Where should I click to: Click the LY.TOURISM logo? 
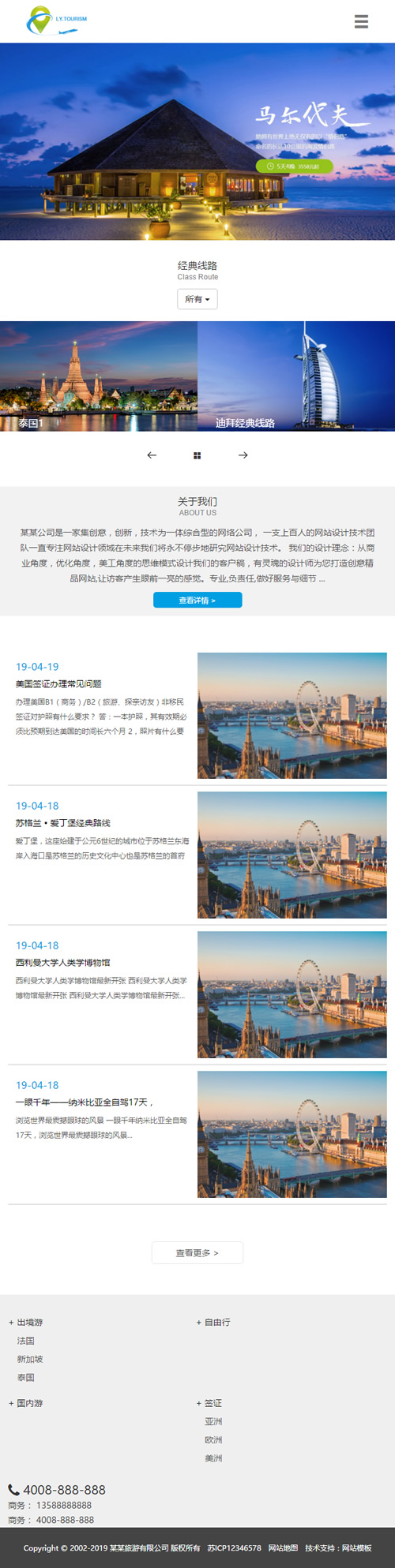coord(56,21)
